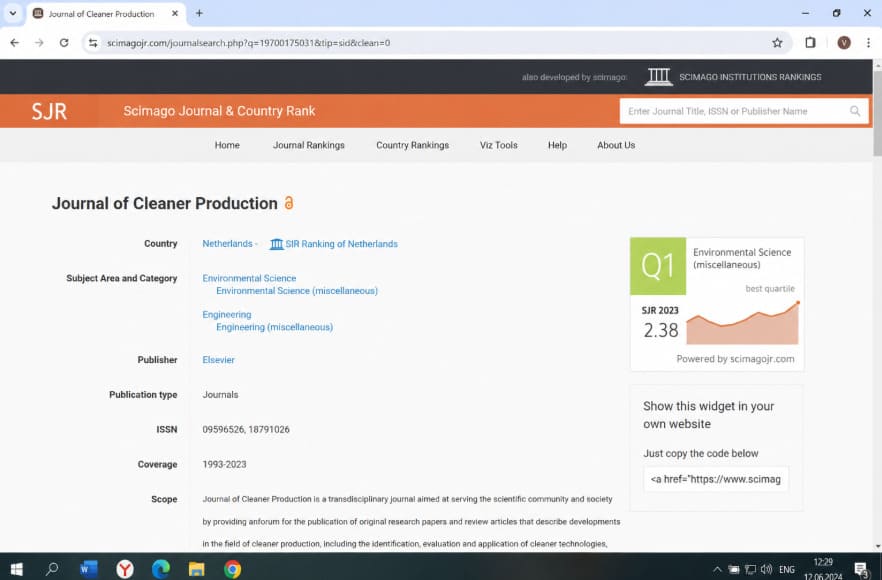This screenshot has height=580, width=882.
Task: Click Scimago Journal & Country Rank title
Action: 219,111
